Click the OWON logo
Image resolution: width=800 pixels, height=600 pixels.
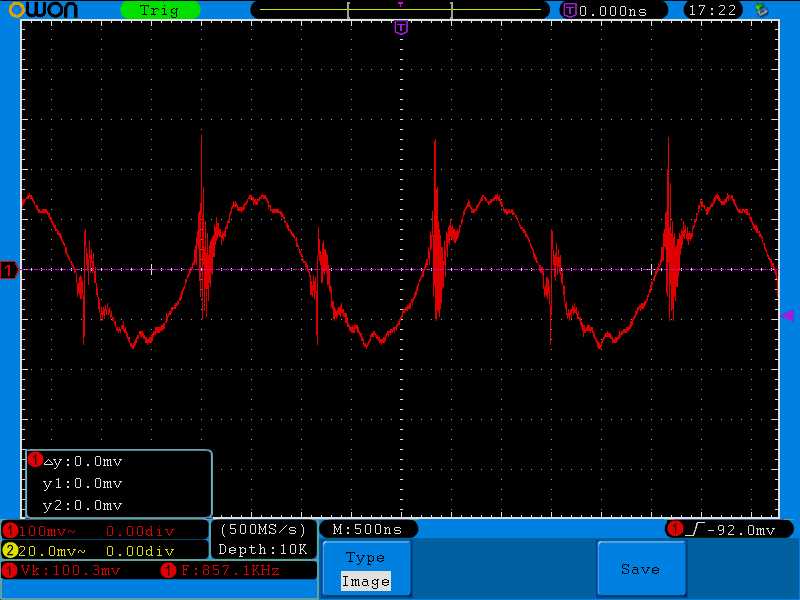pos(43,9)
